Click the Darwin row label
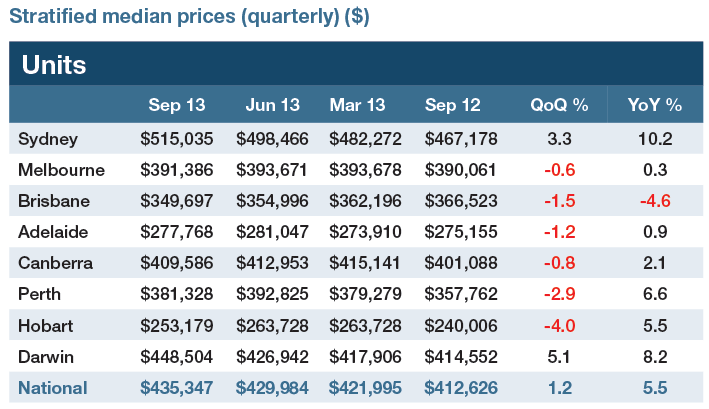This screenshot has width=709, height=409. [x=46, y=357]
